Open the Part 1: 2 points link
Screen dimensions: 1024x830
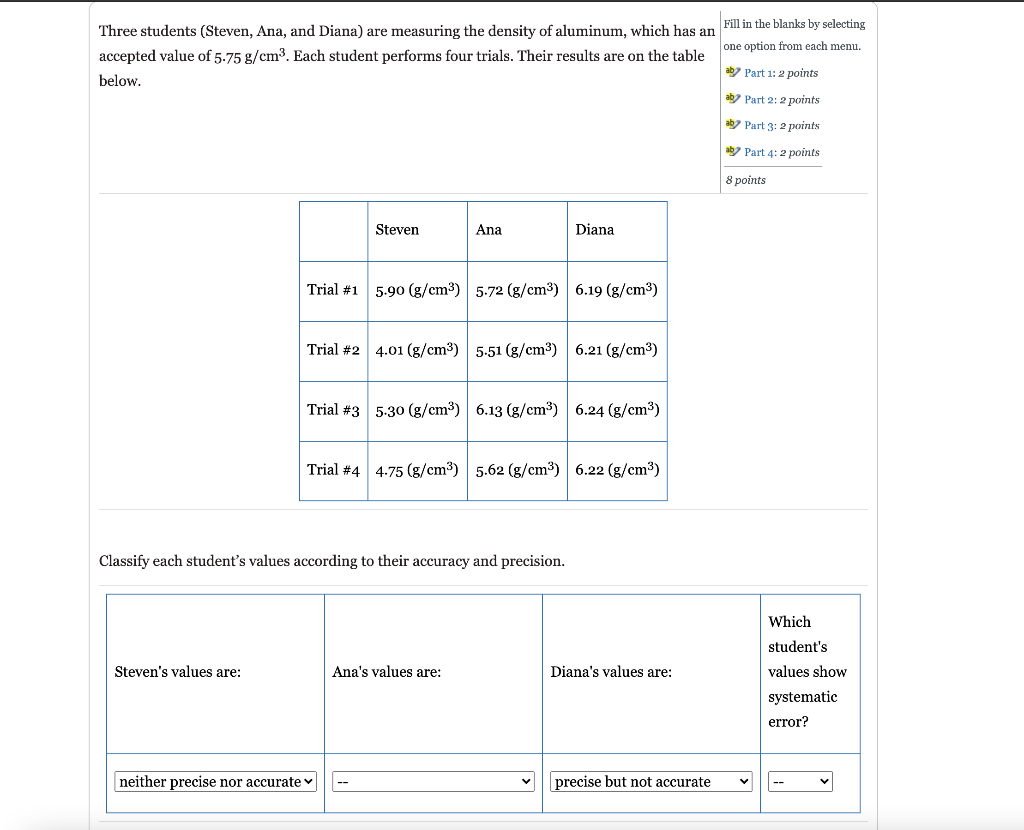[x=781, y=73]
